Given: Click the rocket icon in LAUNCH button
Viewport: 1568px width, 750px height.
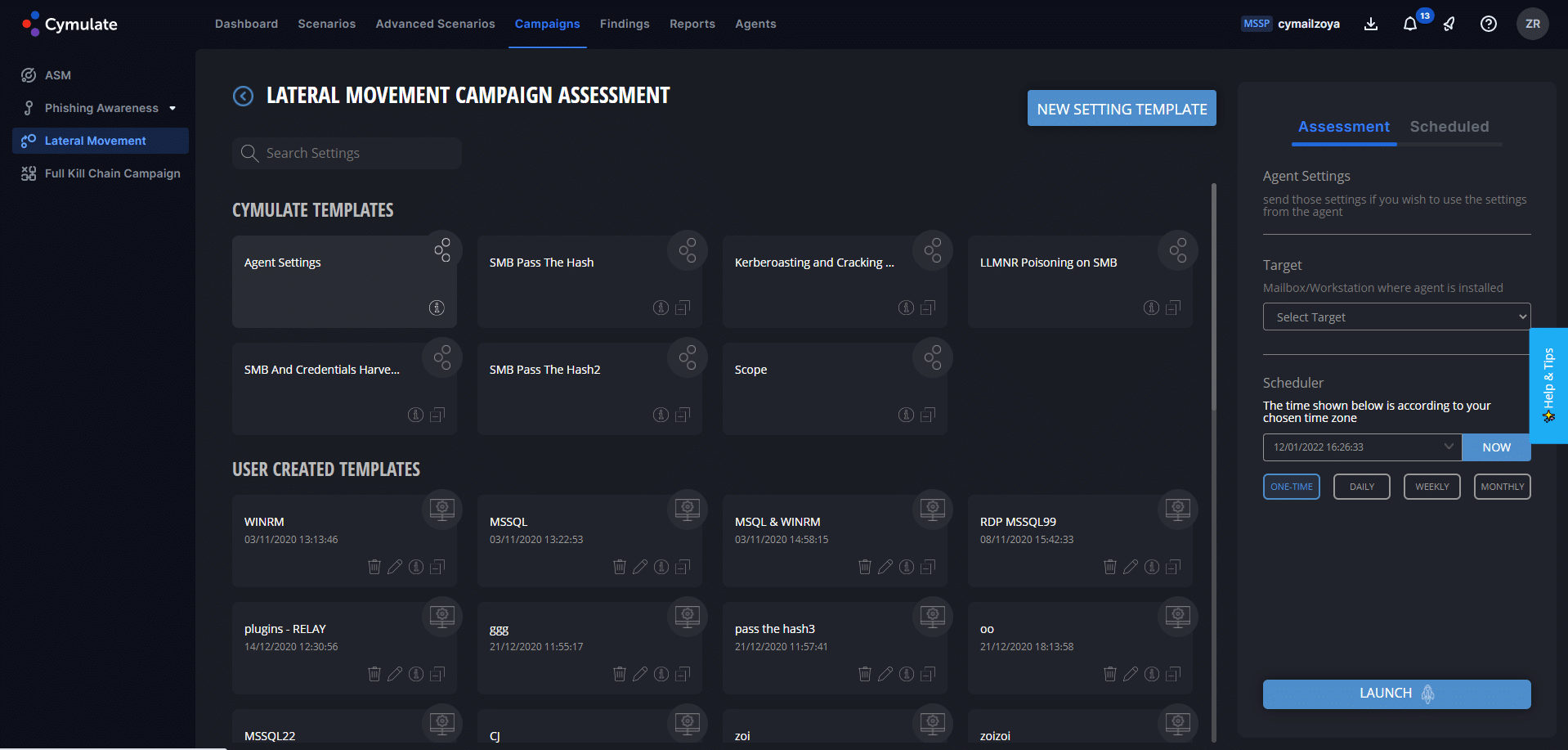Looking at the screenshot, I should pyautogui.click(x=1427, y=694).
